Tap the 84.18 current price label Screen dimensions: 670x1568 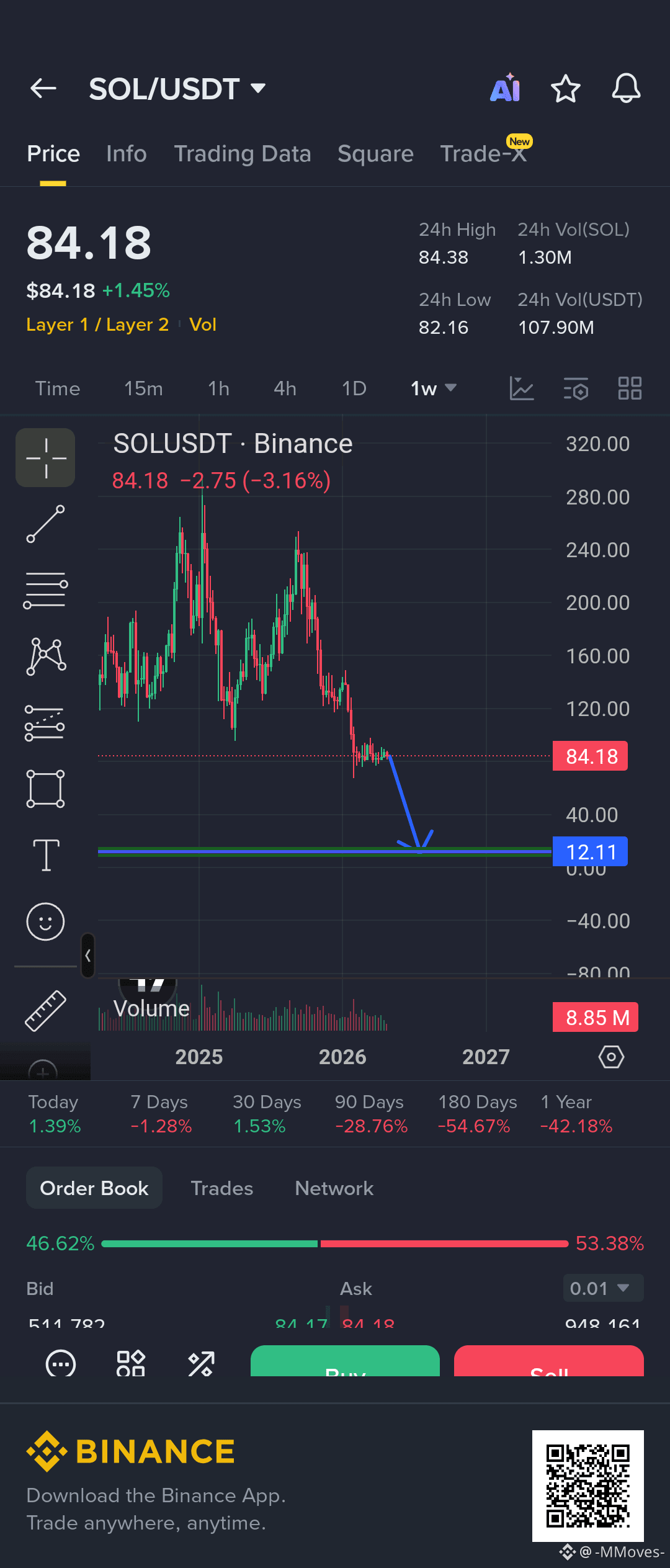pyautogui.click(x=590, y=756)
